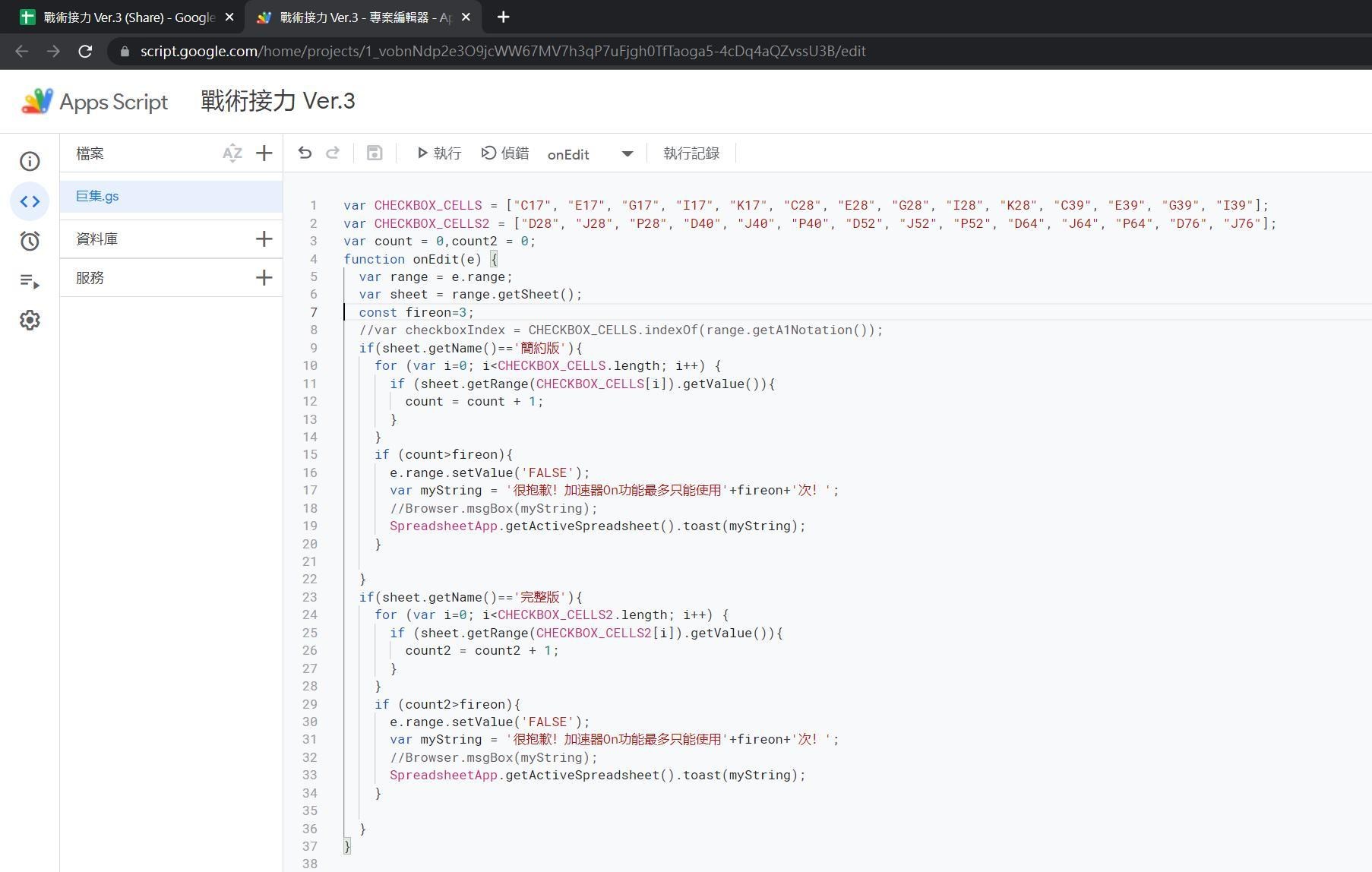Open the Overview info icon in sidebar

[30, 161]
